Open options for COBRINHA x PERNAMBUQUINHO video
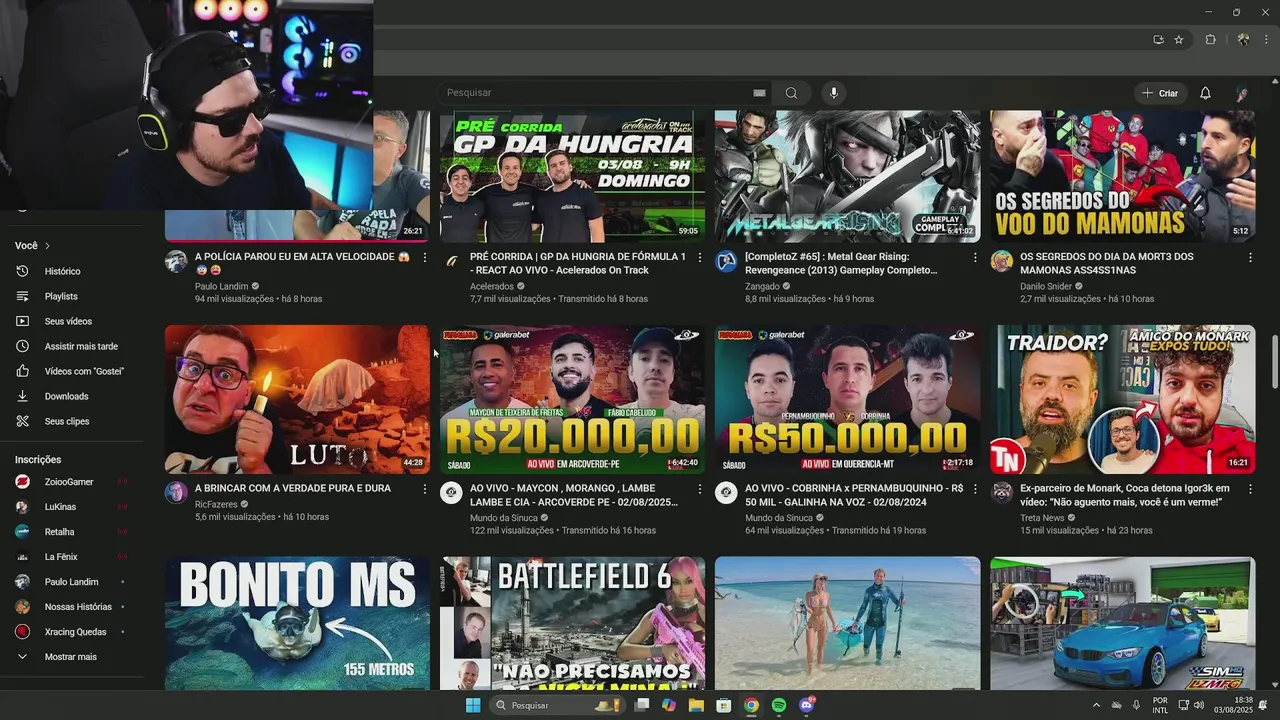This screenshot has height=720, width=1280. 975,489
